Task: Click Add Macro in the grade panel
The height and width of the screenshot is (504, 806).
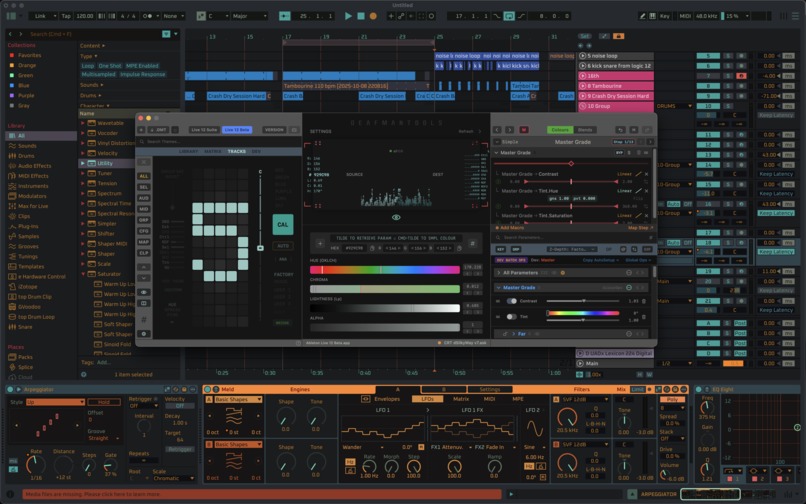Action: (x=509, y=227)
